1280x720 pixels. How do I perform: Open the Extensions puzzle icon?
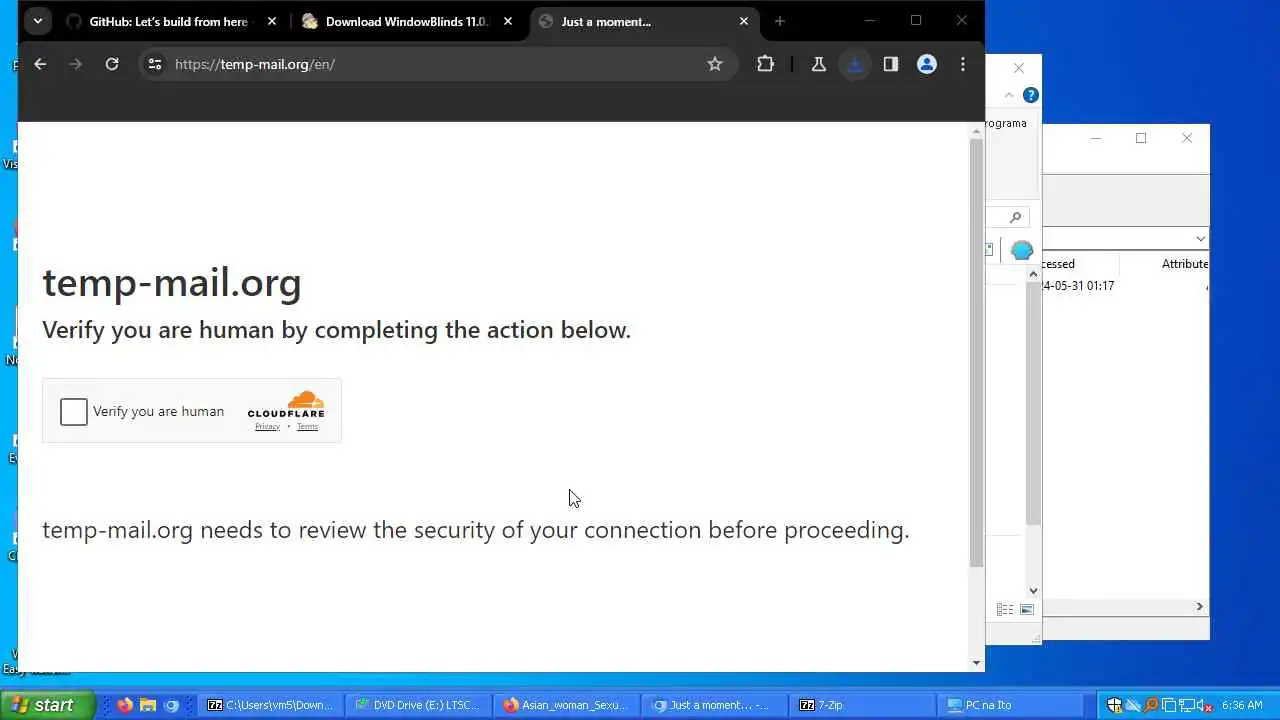pos(765,64)
